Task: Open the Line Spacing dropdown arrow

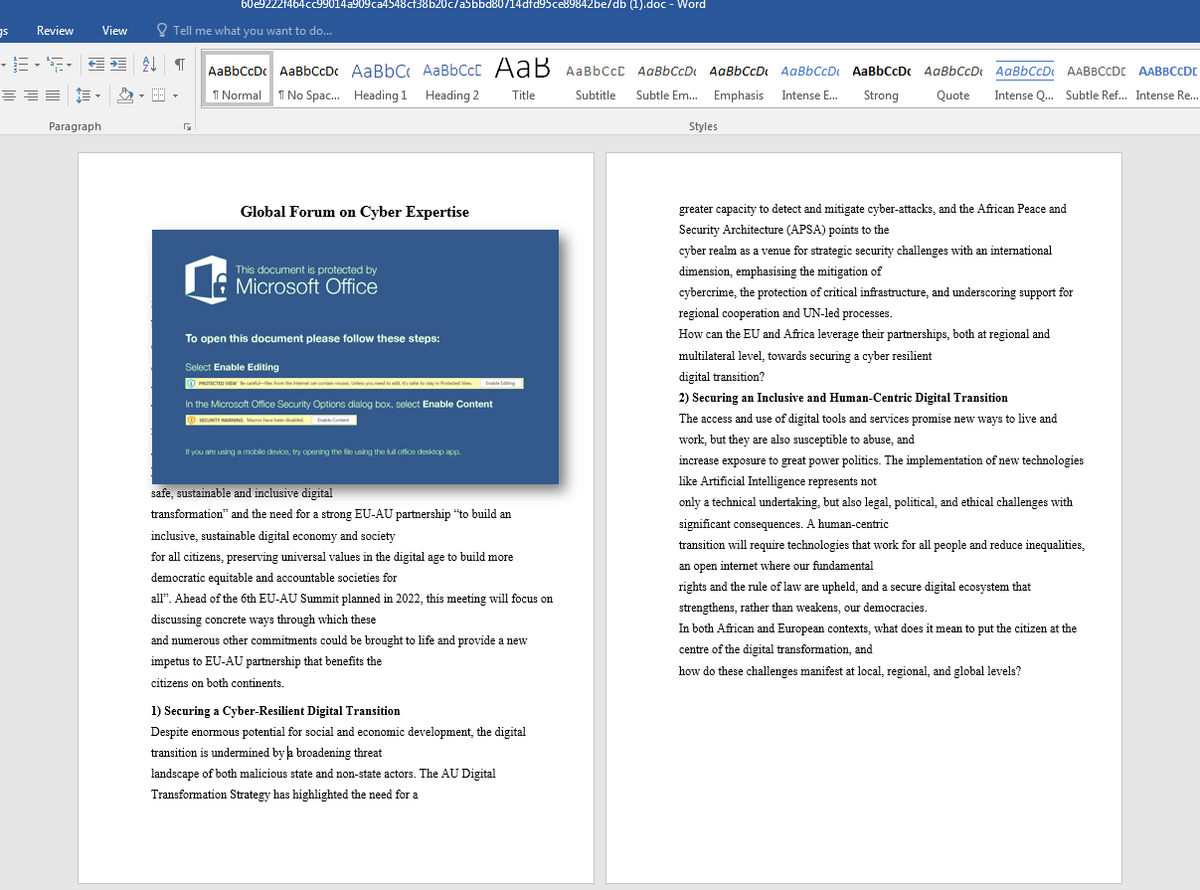Action: coord(98,95)
